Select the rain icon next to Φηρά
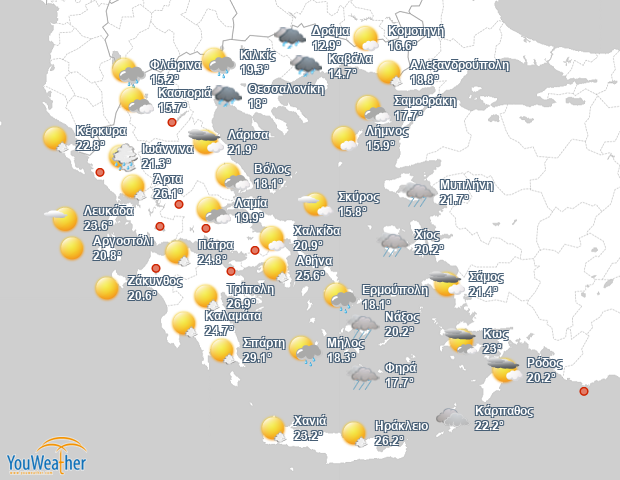The width and height of the screenshot is (620, 480). pyautogui.click(x=364, y=377)
